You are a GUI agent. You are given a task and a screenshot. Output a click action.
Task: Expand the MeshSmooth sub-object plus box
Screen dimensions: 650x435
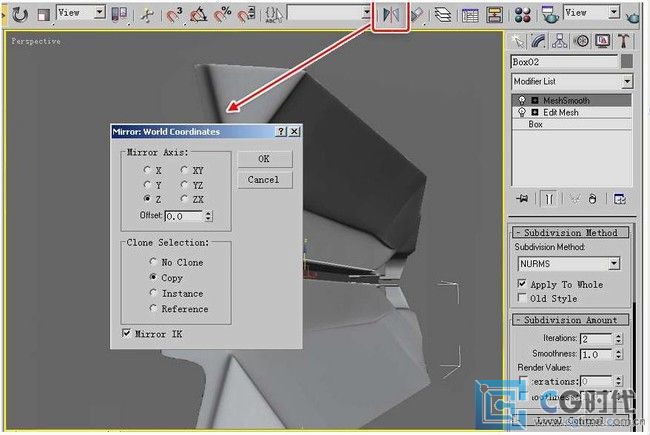(535, 100)
